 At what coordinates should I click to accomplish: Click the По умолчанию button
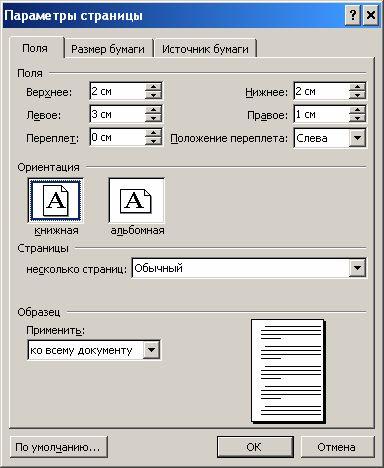pyautogui.click(x=58, y=447)
